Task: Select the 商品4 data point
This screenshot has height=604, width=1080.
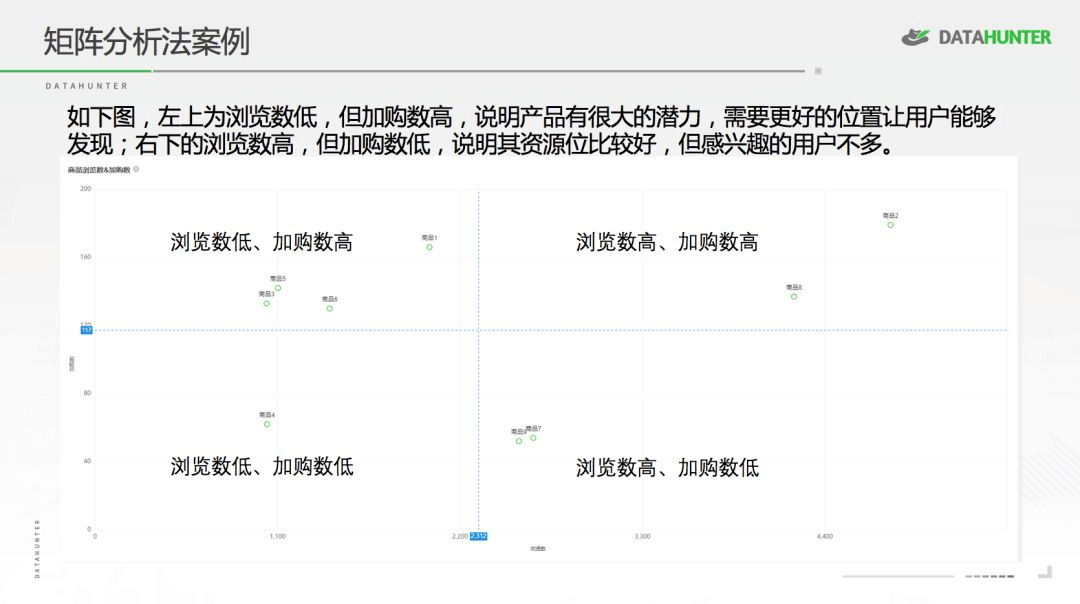Action: pyautogui.click(x=267, y=424)
